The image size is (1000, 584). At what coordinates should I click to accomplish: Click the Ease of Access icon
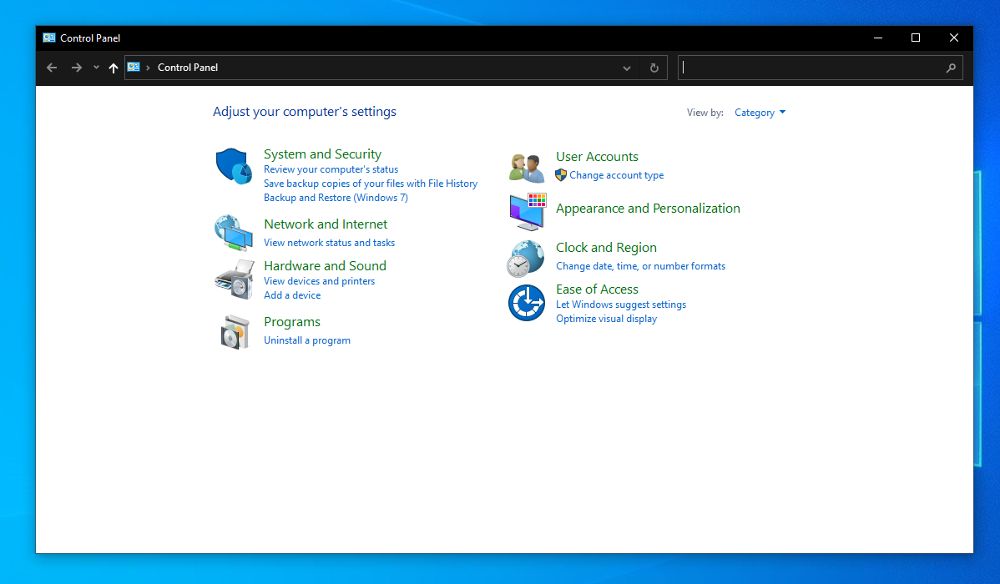point(526,303)
